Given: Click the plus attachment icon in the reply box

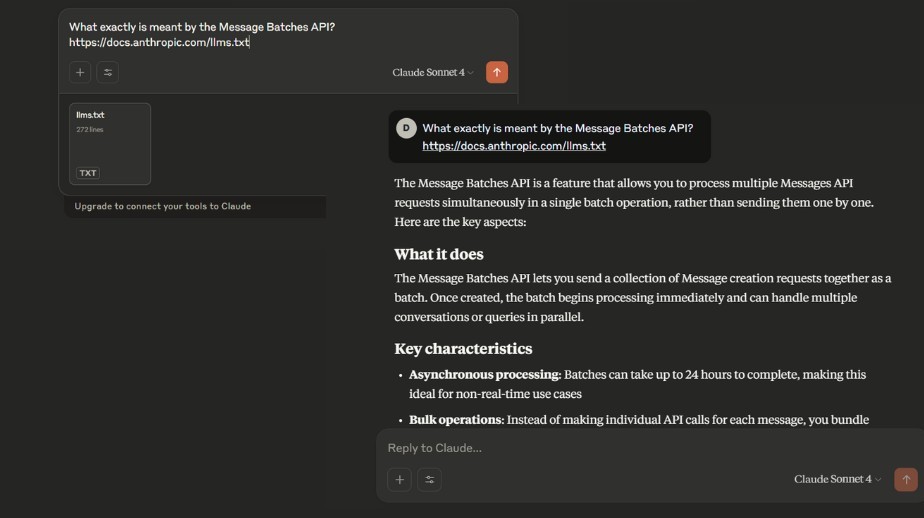Looking at the screenshot, I should pyautogui.click(x=400, y=480).
